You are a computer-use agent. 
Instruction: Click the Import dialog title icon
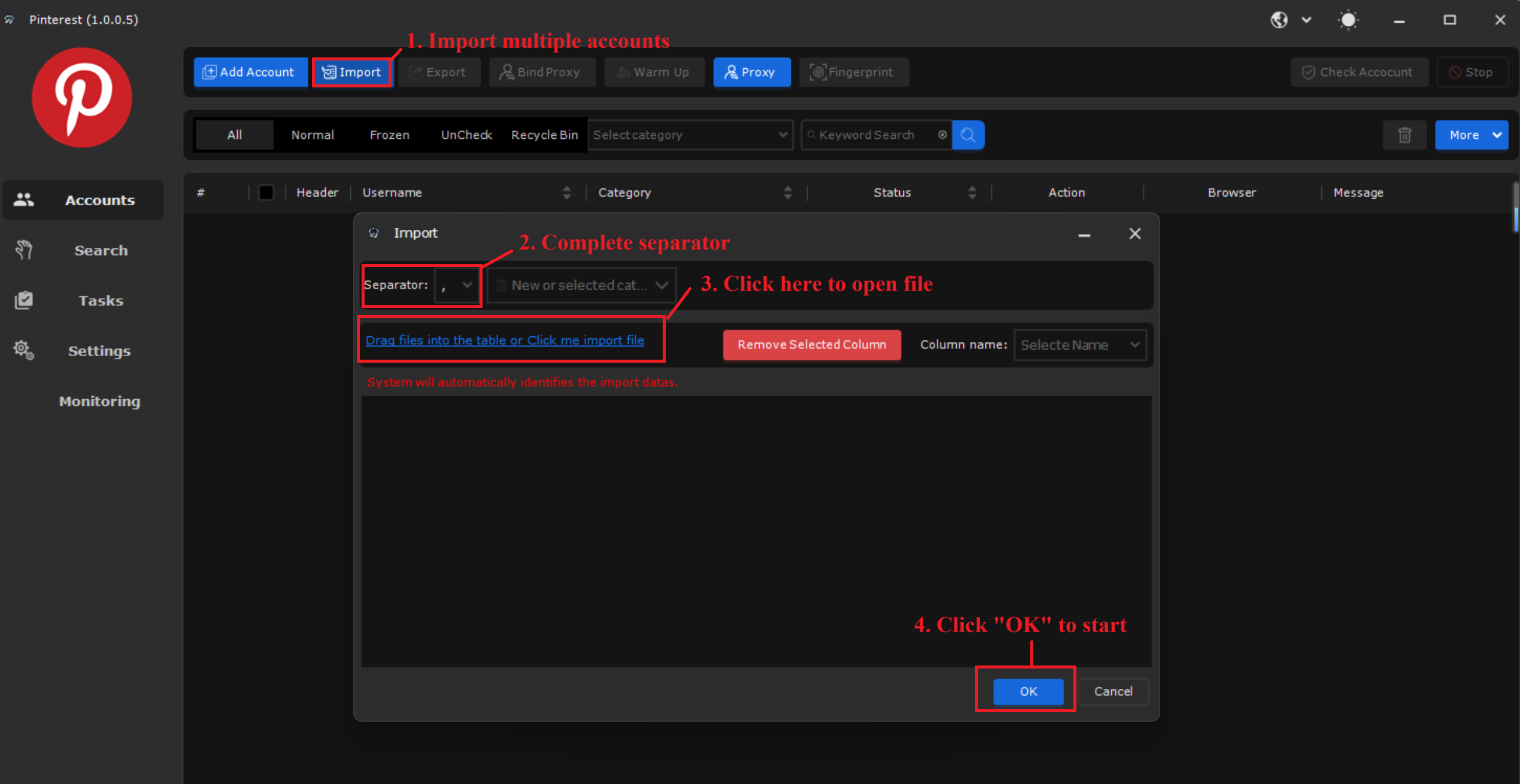point(374,233)
